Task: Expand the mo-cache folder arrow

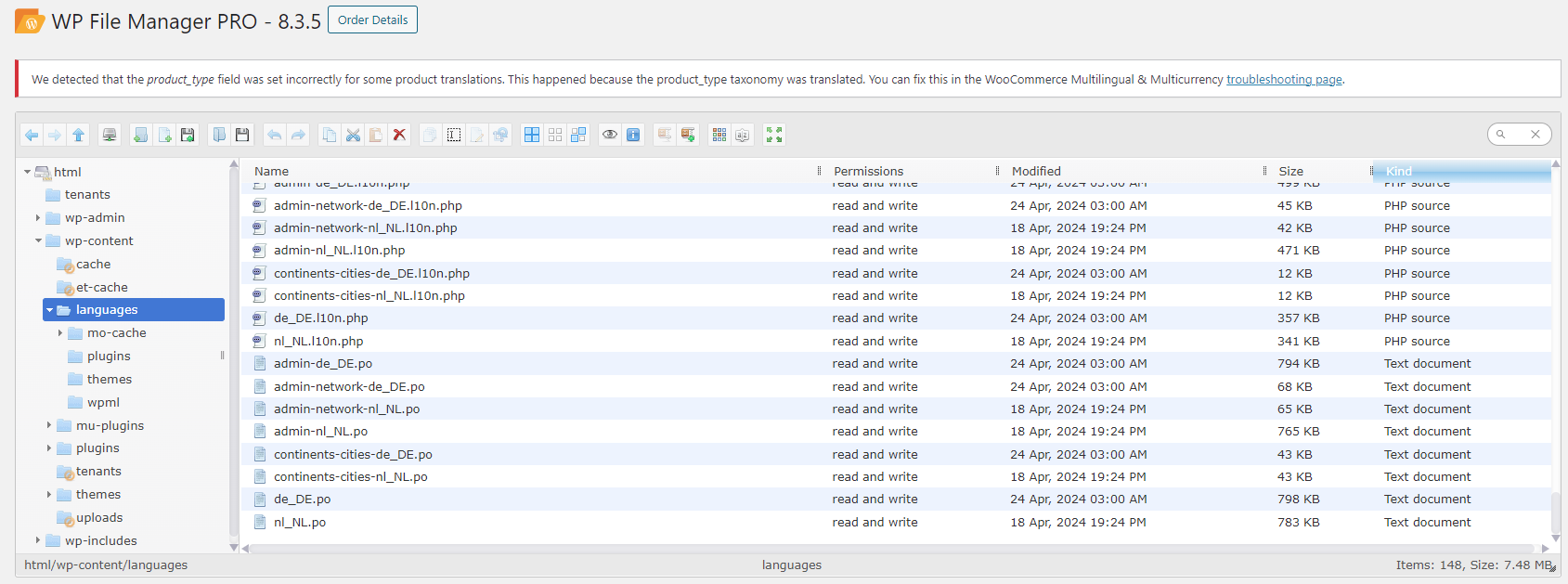Action: click(60, 333)
